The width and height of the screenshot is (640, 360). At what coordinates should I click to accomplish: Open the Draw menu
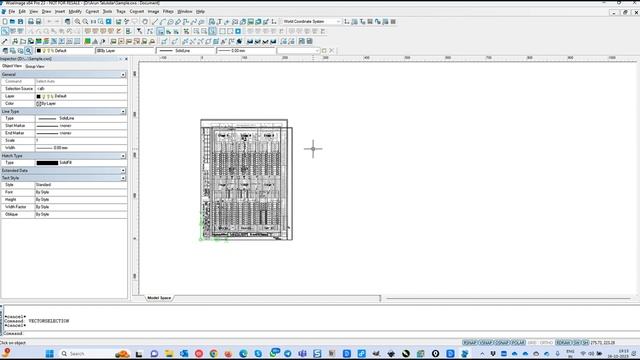tap(47, 11)
